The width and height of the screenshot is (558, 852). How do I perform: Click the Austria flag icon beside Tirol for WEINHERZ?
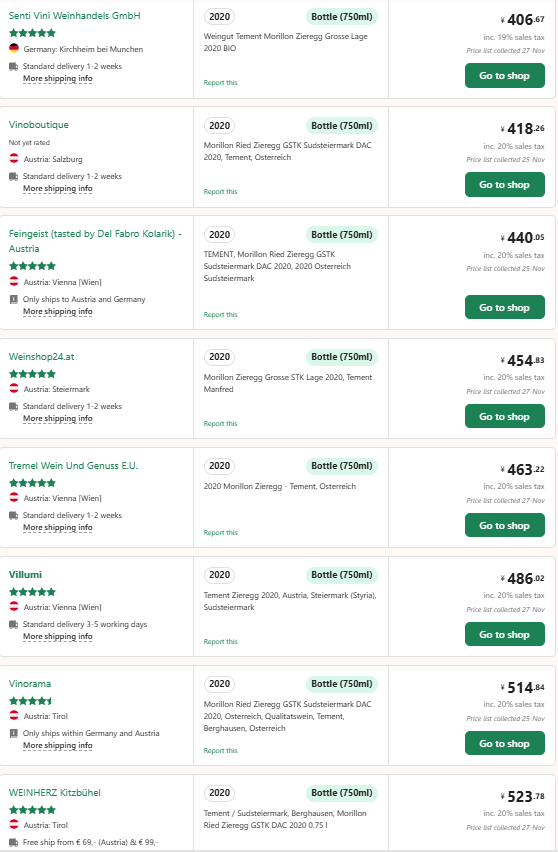pos(14,824)
